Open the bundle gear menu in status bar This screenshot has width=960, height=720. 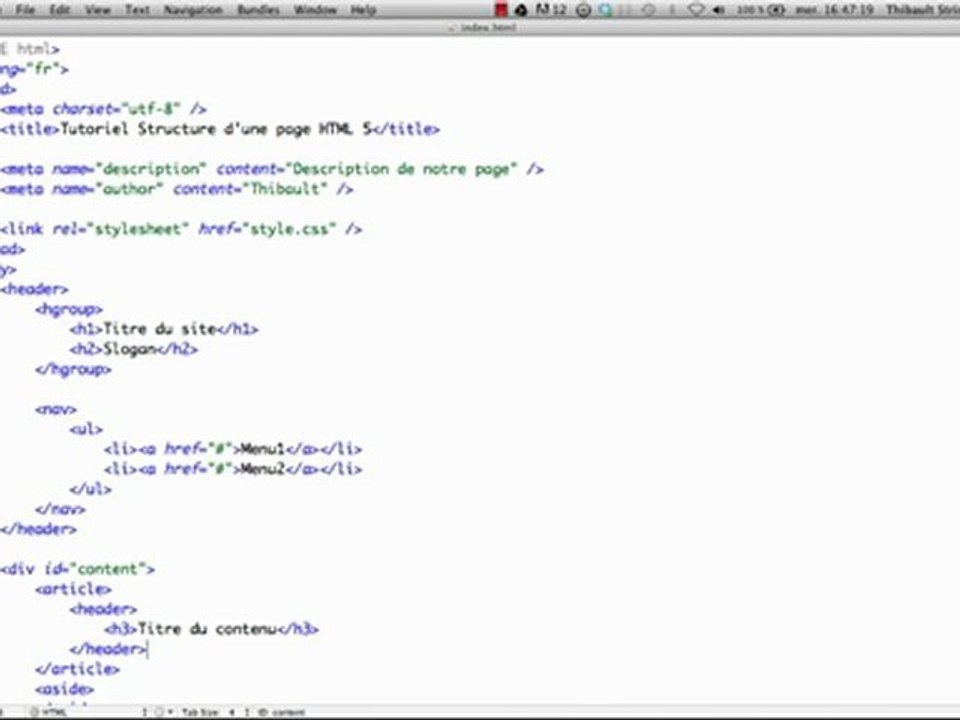[162, 712]
